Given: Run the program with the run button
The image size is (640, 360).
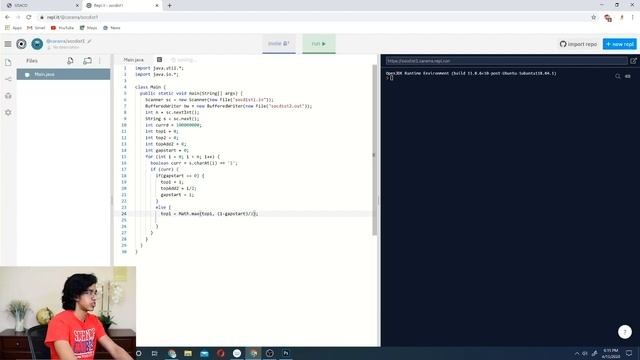Looking at the screenshot, I should [x=319, y=44].
